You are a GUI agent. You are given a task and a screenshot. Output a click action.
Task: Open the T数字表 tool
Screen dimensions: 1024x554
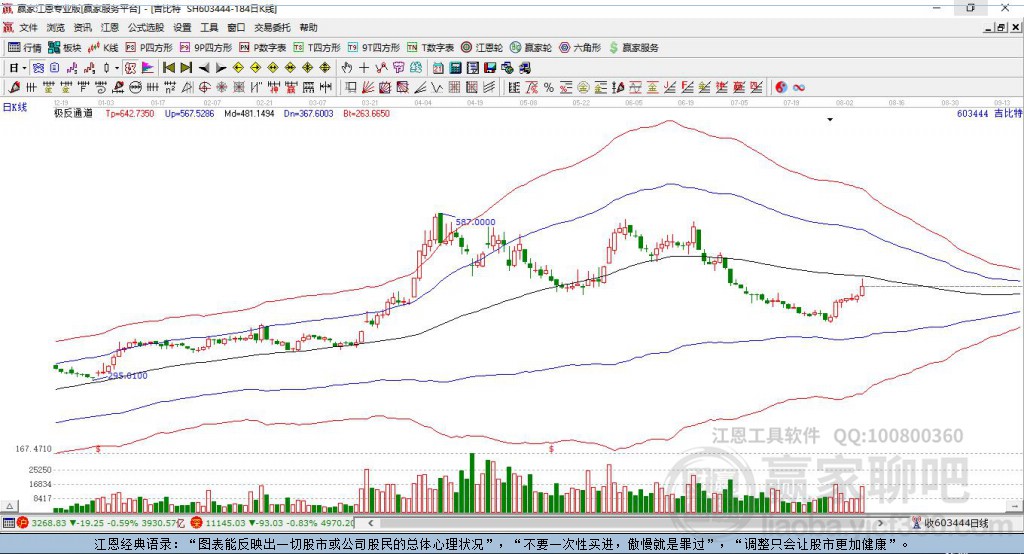[430, 48]
